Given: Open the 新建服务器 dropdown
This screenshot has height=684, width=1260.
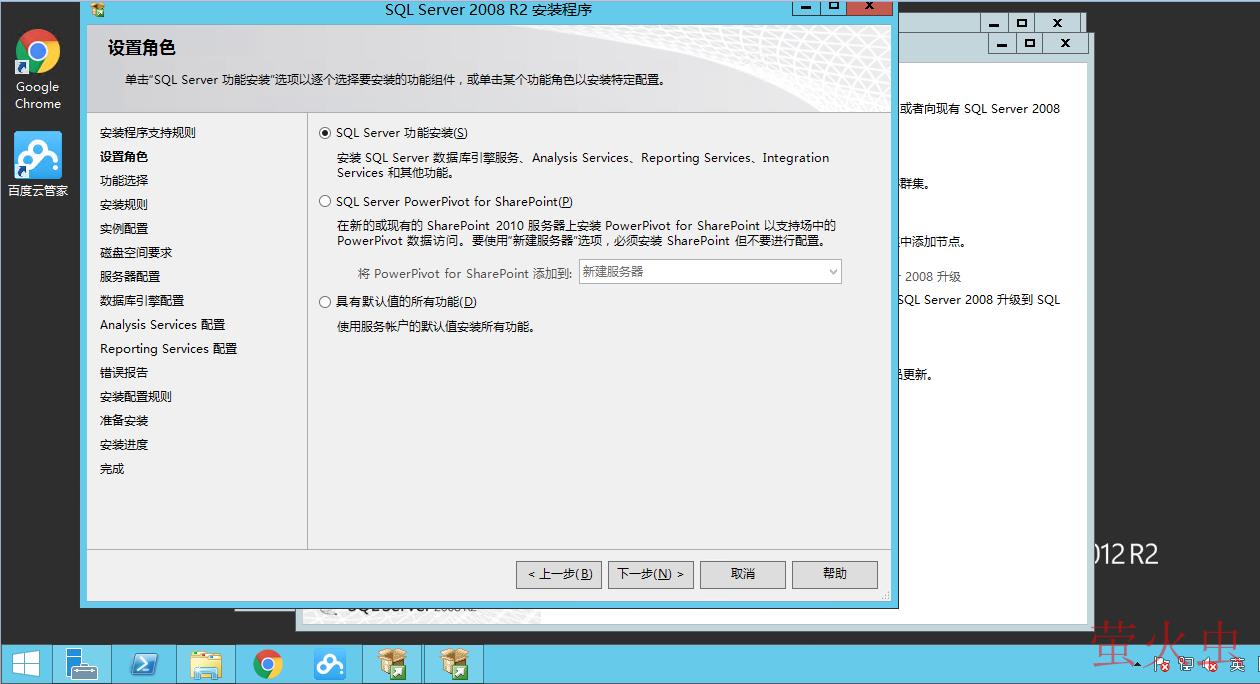Looking at the screenshot, I should point(710,271).
